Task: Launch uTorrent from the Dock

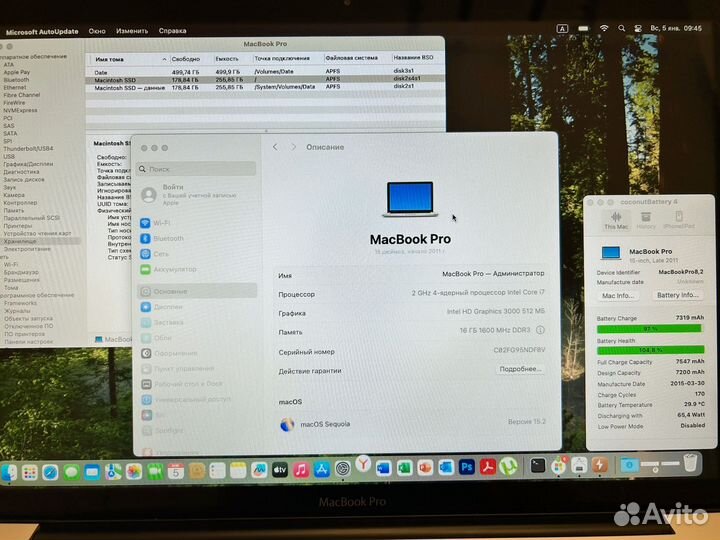Action: click(x=508, y=467)
